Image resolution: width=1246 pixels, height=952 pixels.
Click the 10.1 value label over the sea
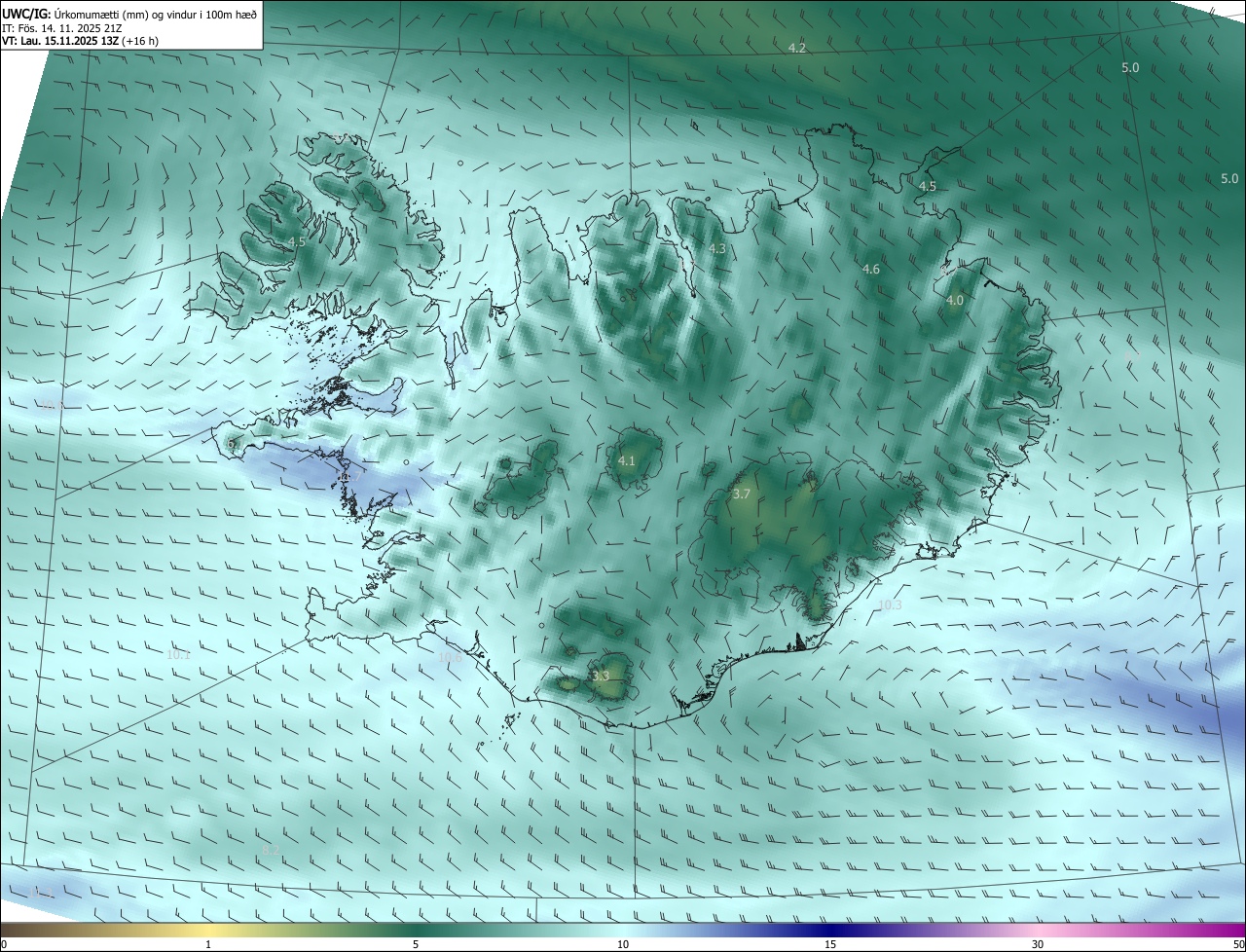178,655
